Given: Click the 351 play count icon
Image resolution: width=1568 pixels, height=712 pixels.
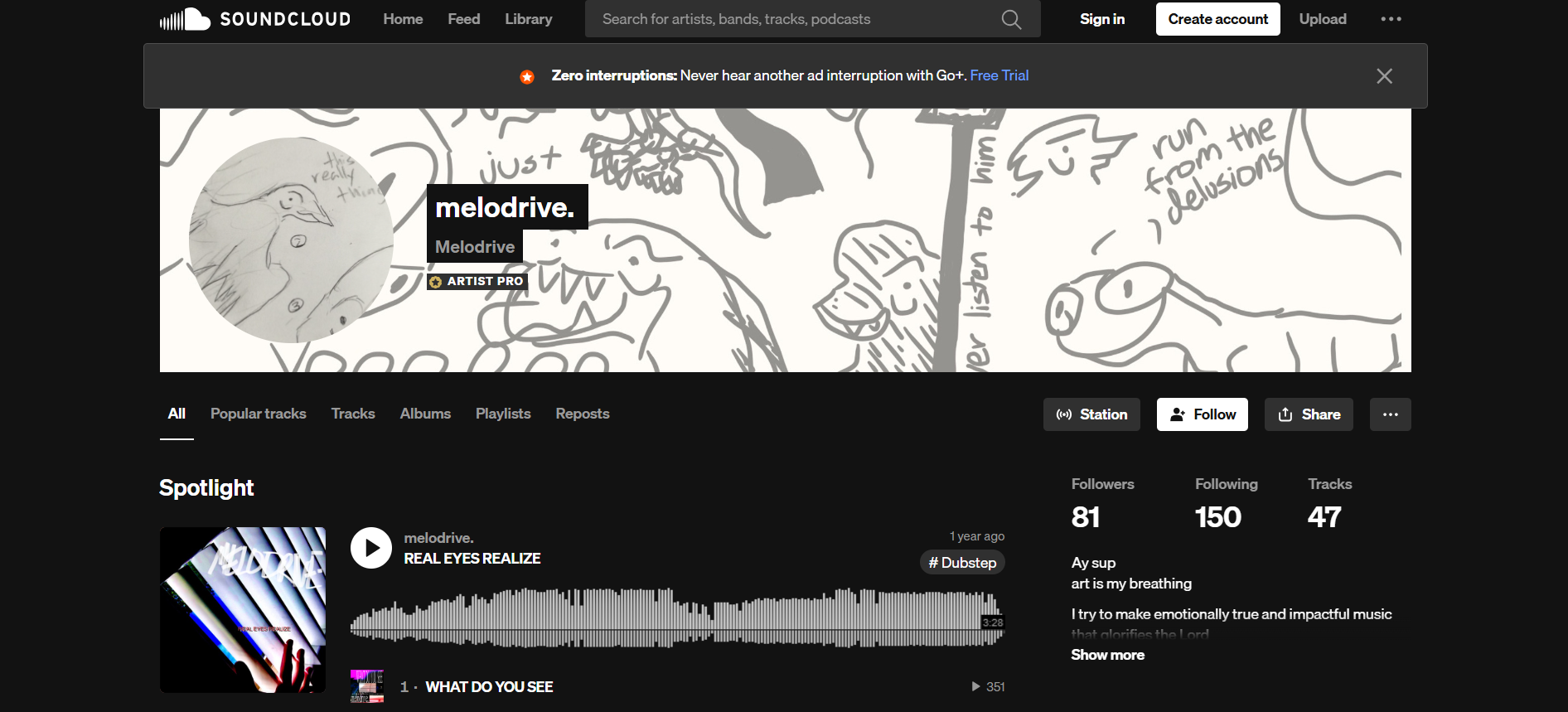Looking at the screenshot, I should pos(975,686).
